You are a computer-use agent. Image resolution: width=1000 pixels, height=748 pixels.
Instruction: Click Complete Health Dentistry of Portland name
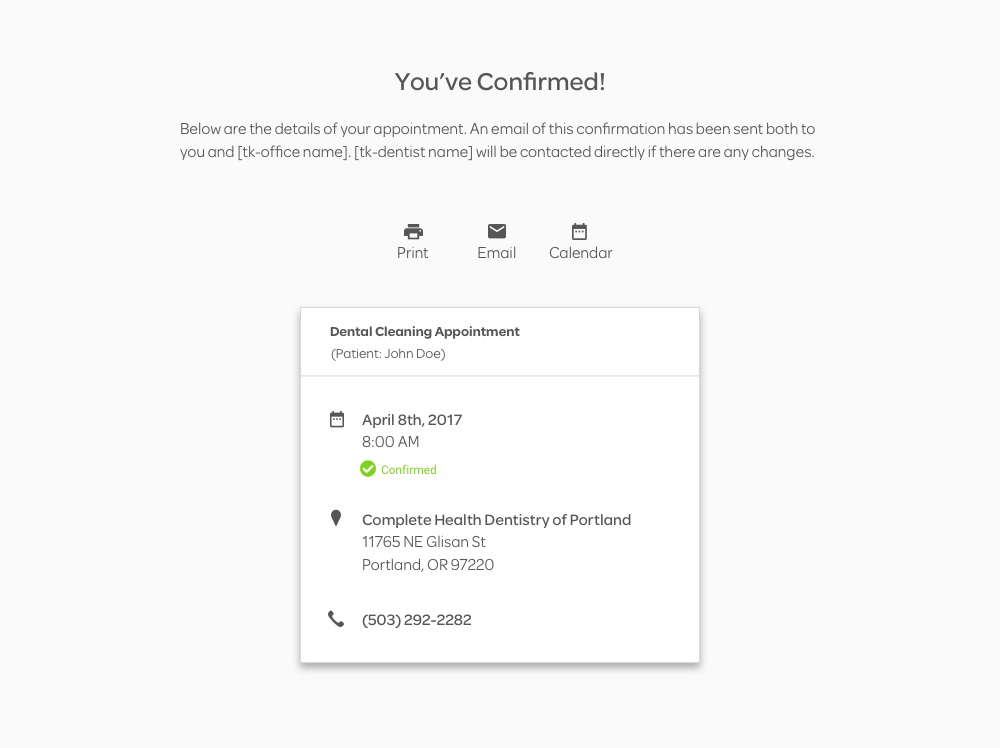tap(496, 520)
